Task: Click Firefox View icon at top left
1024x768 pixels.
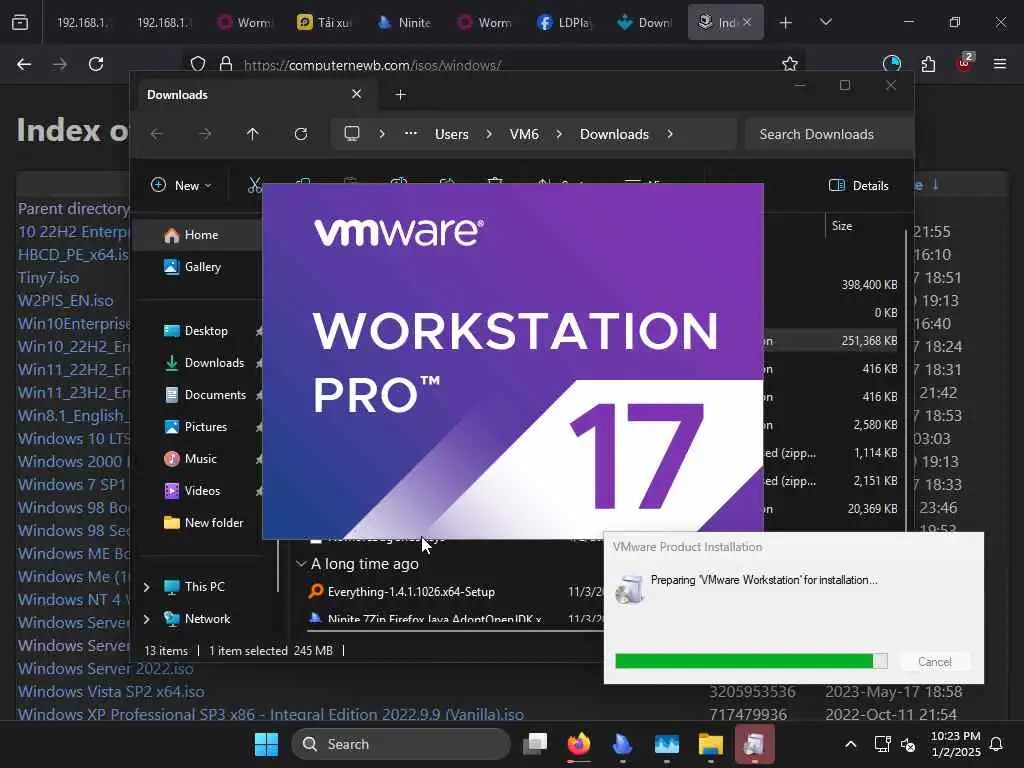Action: [x=20, y=22]
